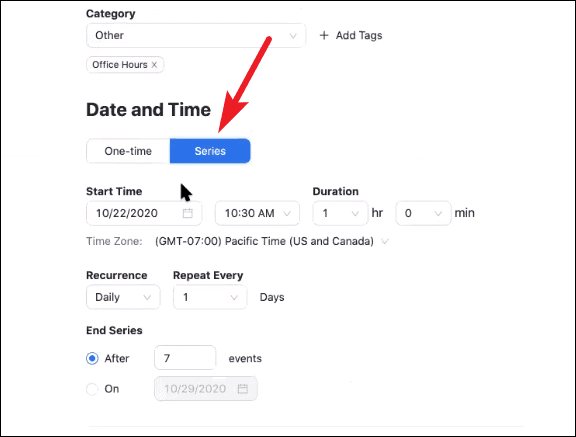
Task: Click chevron arrow in Category dropdown
Action: tap(293, 36)
